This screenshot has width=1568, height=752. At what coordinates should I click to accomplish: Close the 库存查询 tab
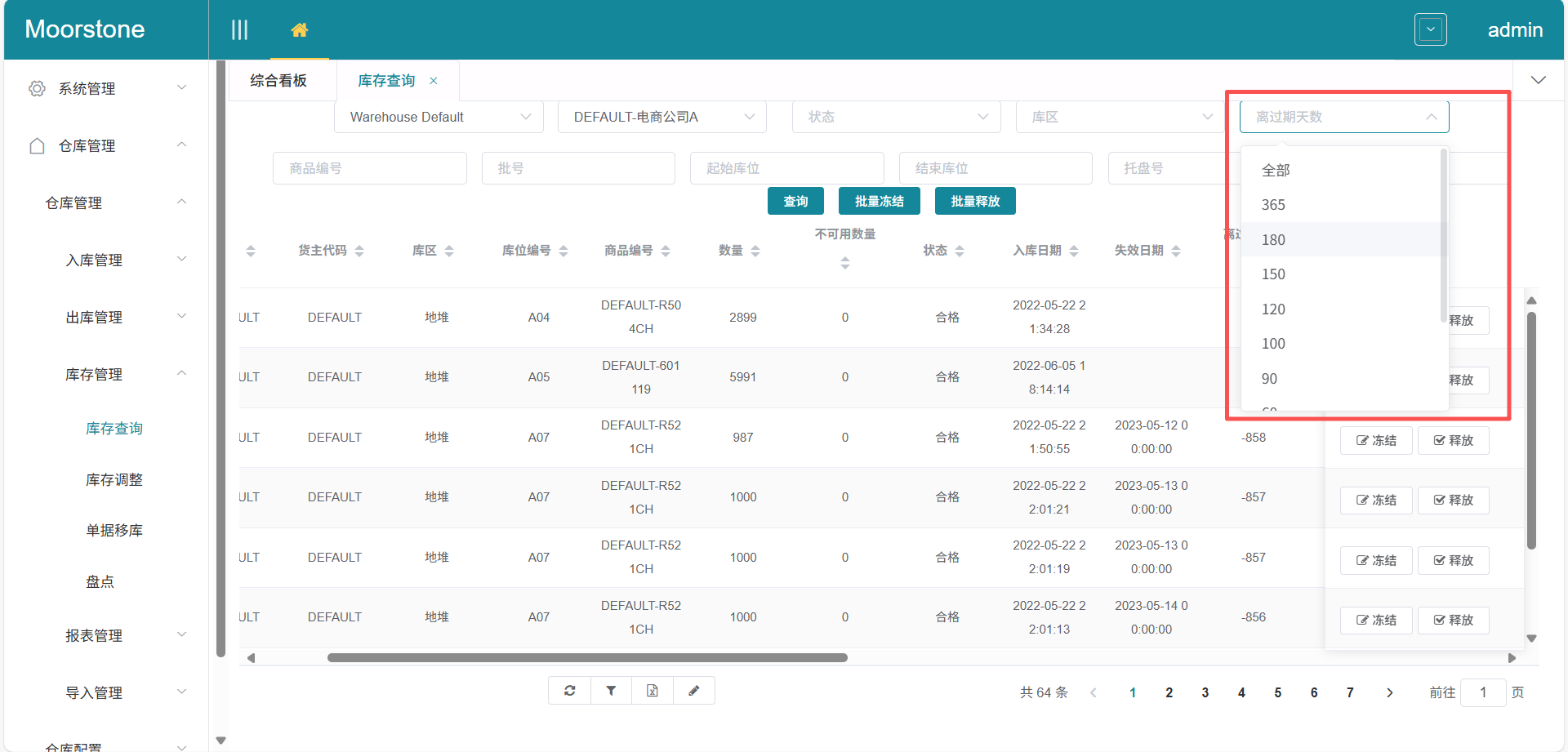[x=434, y=81]
